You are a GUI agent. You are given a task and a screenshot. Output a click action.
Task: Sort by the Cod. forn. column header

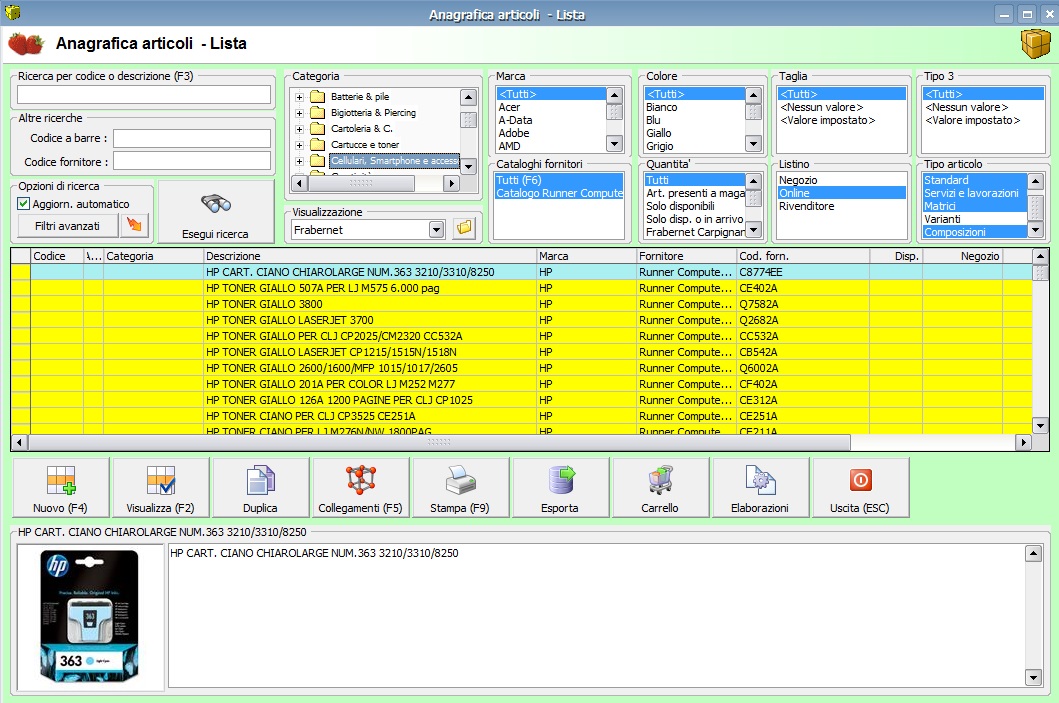[802, 256]
